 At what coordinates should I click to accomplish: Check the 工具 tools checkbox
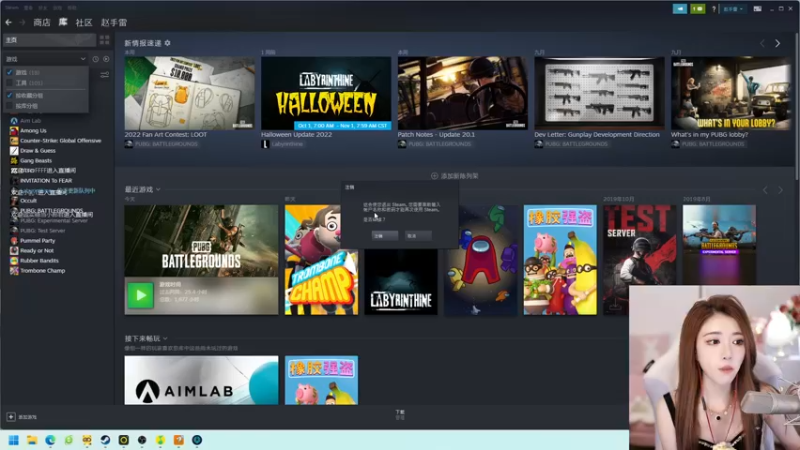9,83
